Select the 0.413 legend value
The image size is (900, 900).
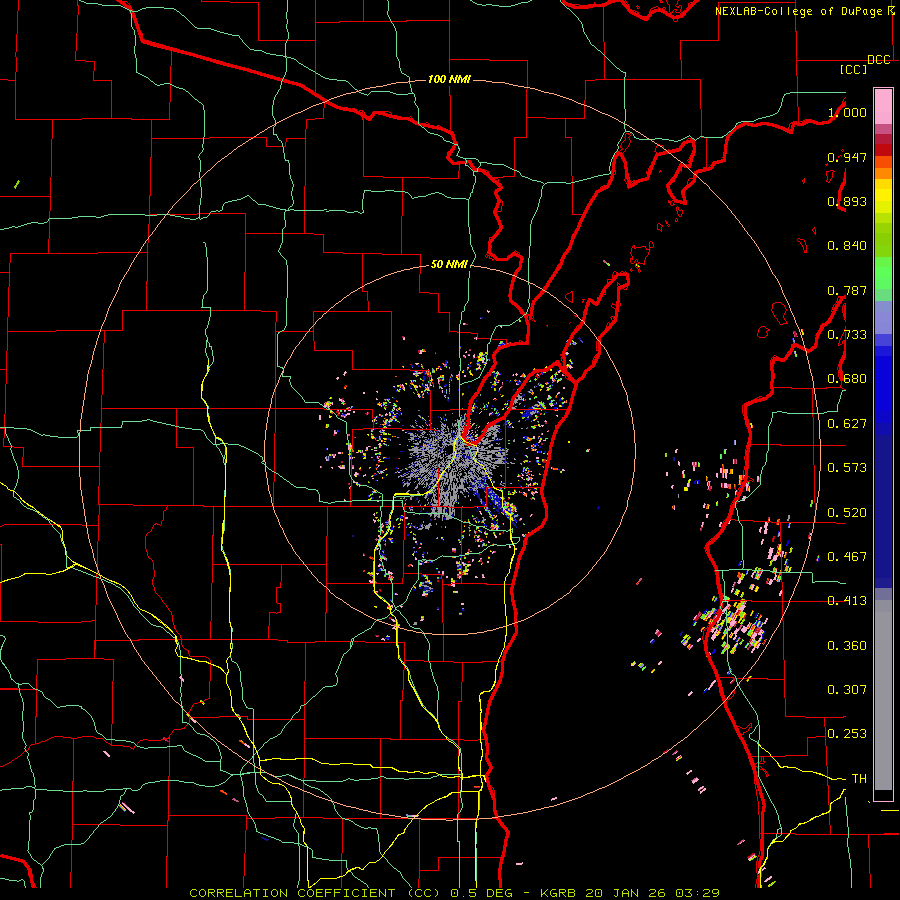(847, 601)
